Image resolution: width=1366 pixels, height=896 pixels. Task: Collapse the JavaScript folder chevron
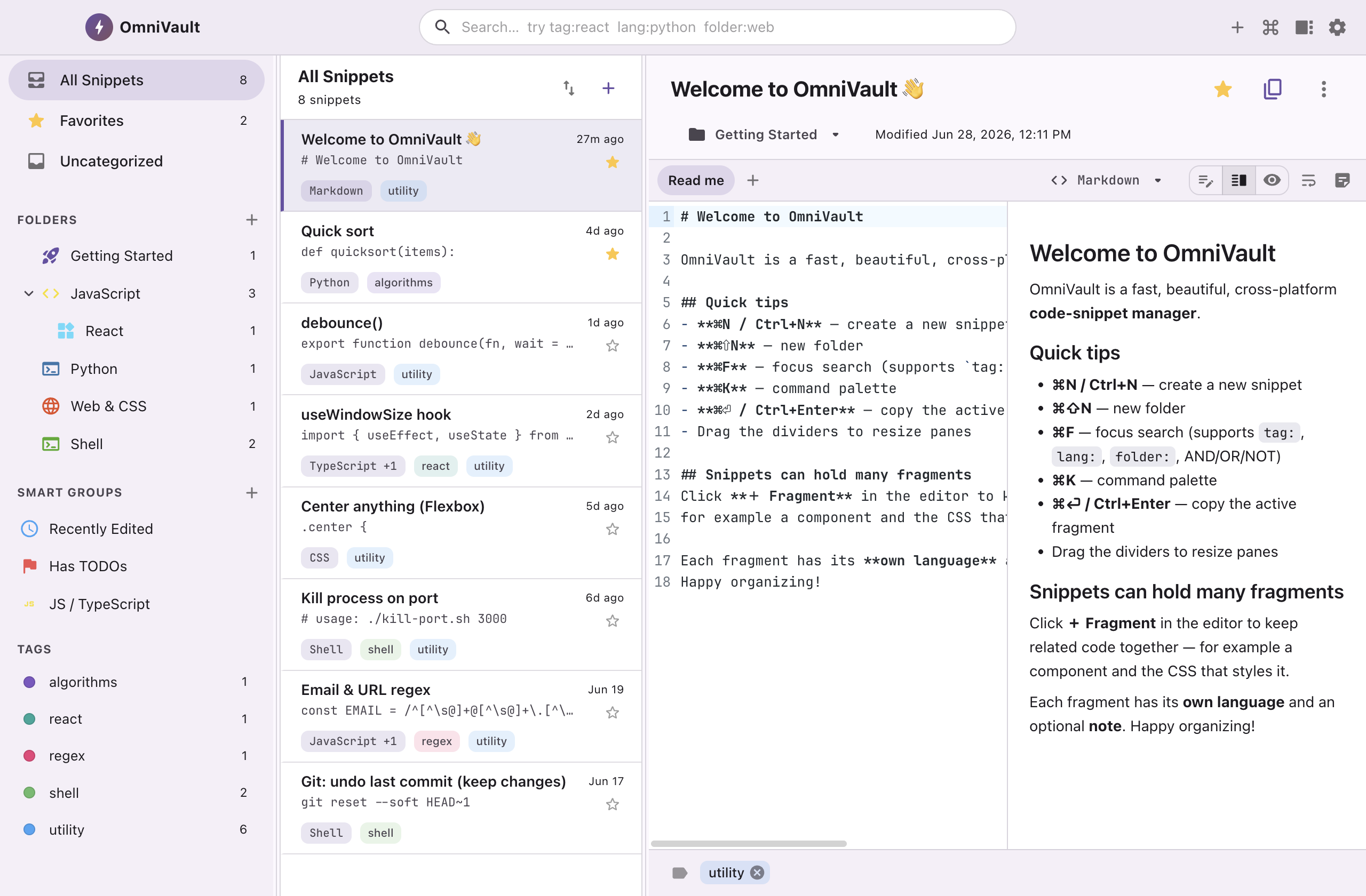tap(29, 293)
